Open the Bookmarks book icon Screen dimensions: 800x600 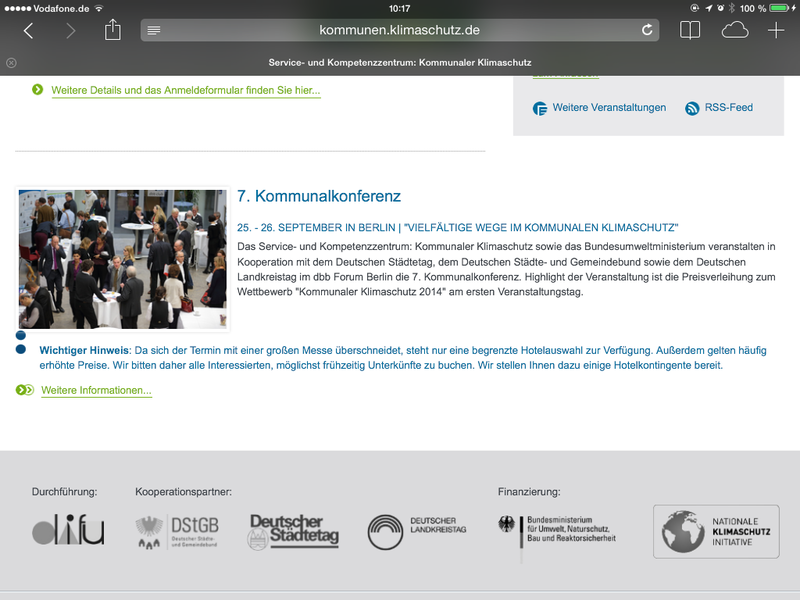[x=690, y=30]
